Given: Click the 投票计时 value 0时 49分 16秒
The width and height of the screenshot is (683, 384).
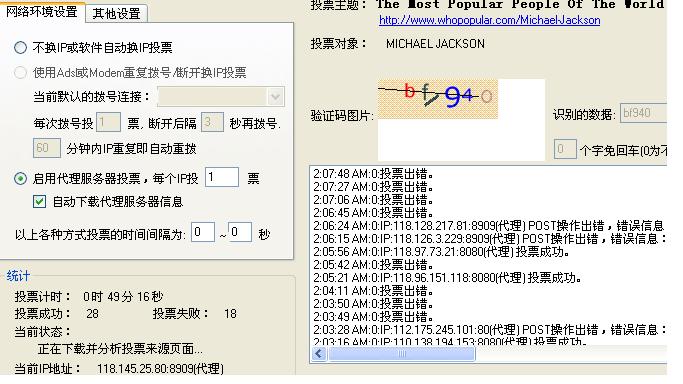Looking at the screenshot, I should click(123, 297).
